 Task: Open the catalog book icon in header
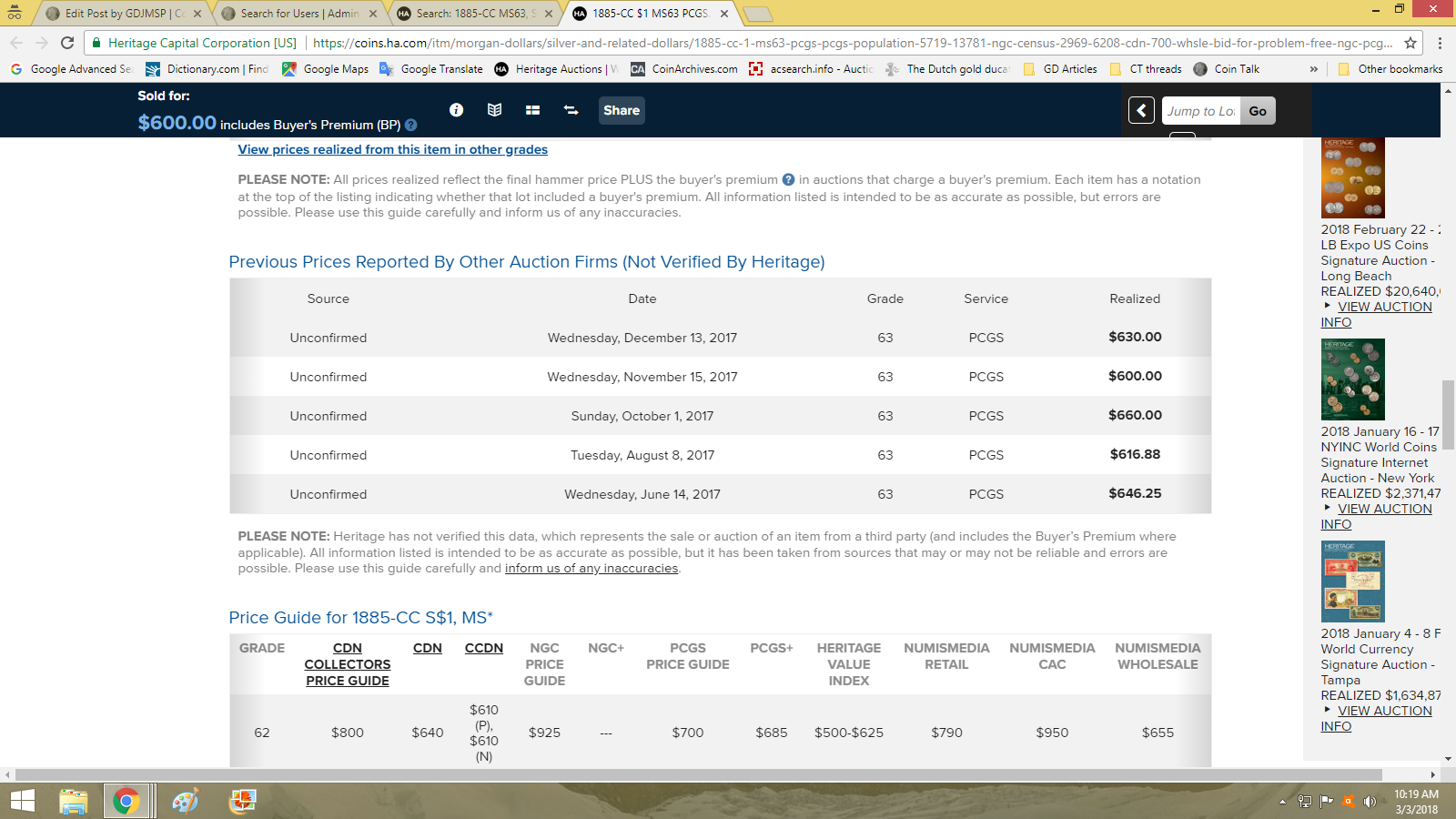tap(494, 110)
